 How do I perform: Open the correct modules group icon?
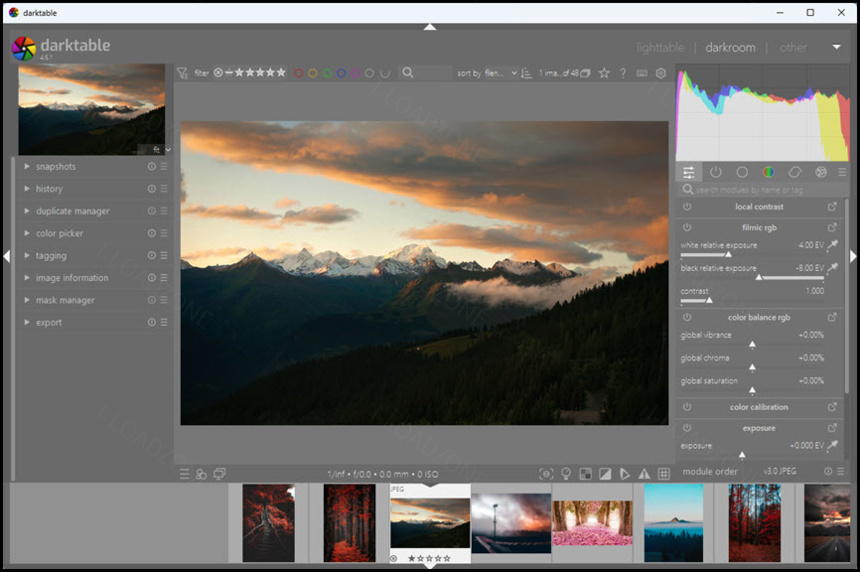(x=794, y=173)
